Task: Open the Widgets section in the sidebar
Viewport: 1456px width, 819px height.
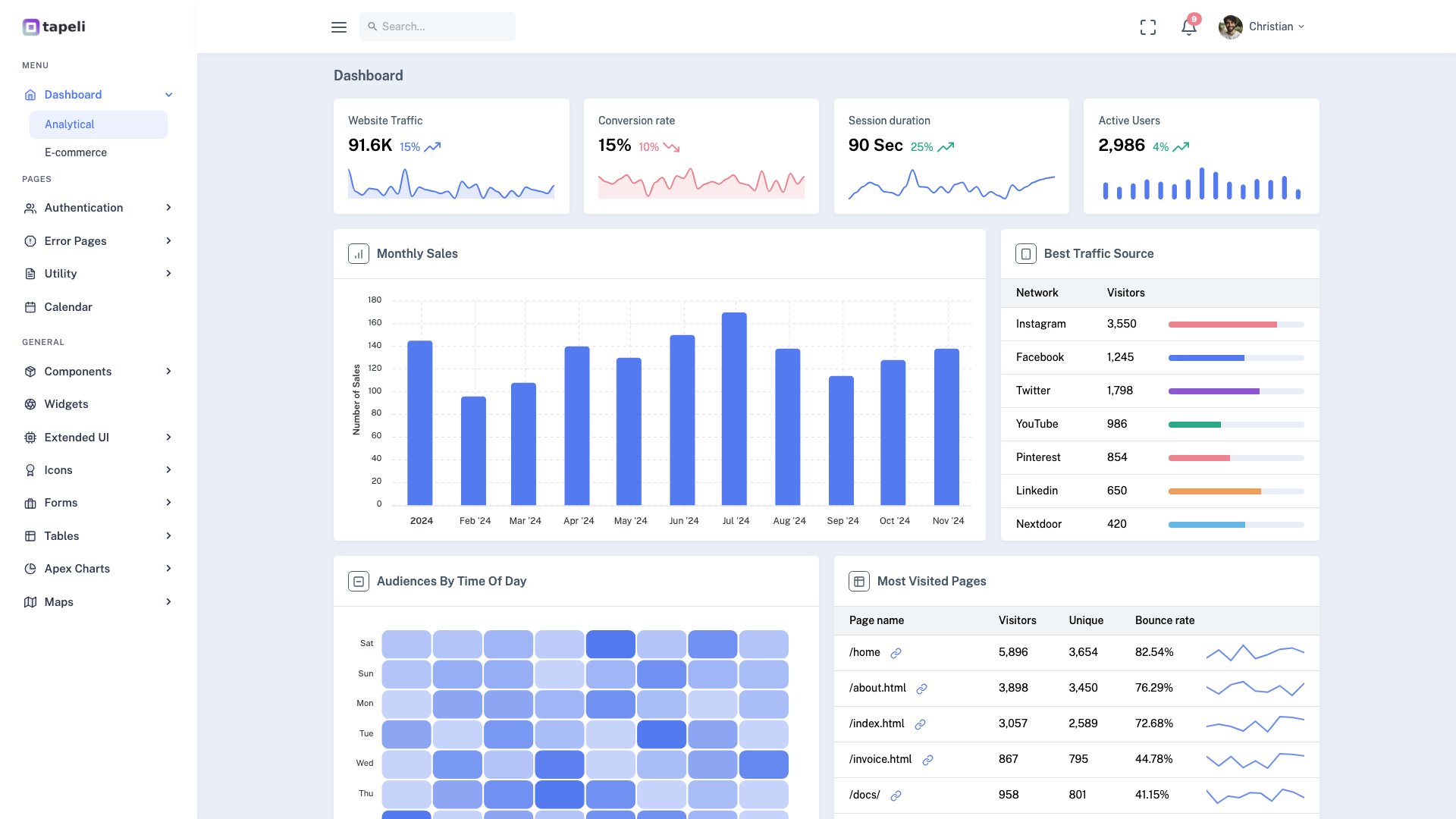Action: coord(66,403)
